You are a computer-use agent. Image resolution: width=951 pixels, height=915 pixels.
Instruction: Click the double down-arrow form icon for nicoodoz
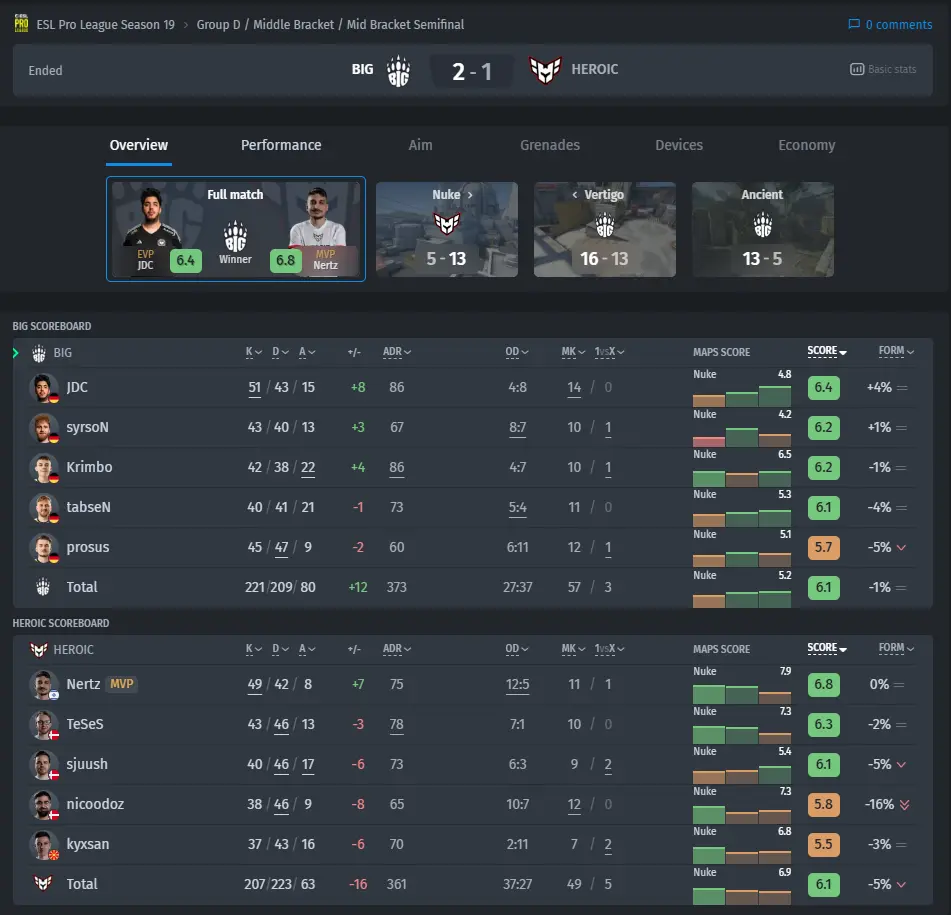click(x=904, y=805)
